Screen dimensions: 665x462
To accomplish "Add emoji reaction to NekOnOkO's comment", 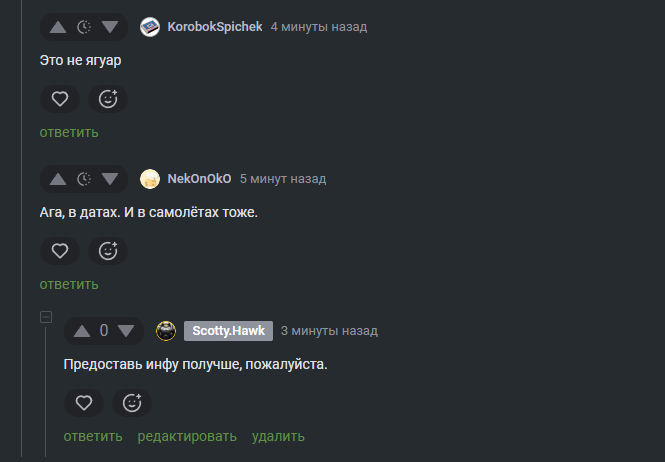I will (x=108, y=251).
